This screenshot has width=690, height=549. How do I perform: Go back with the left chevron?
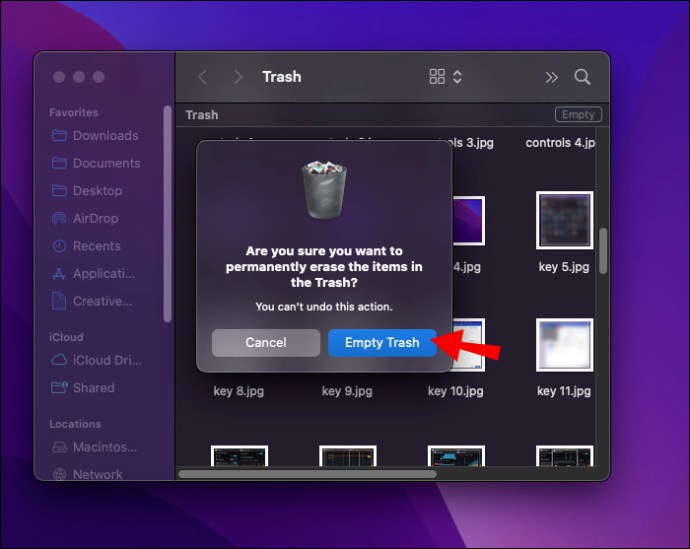(x=202, y=77)
